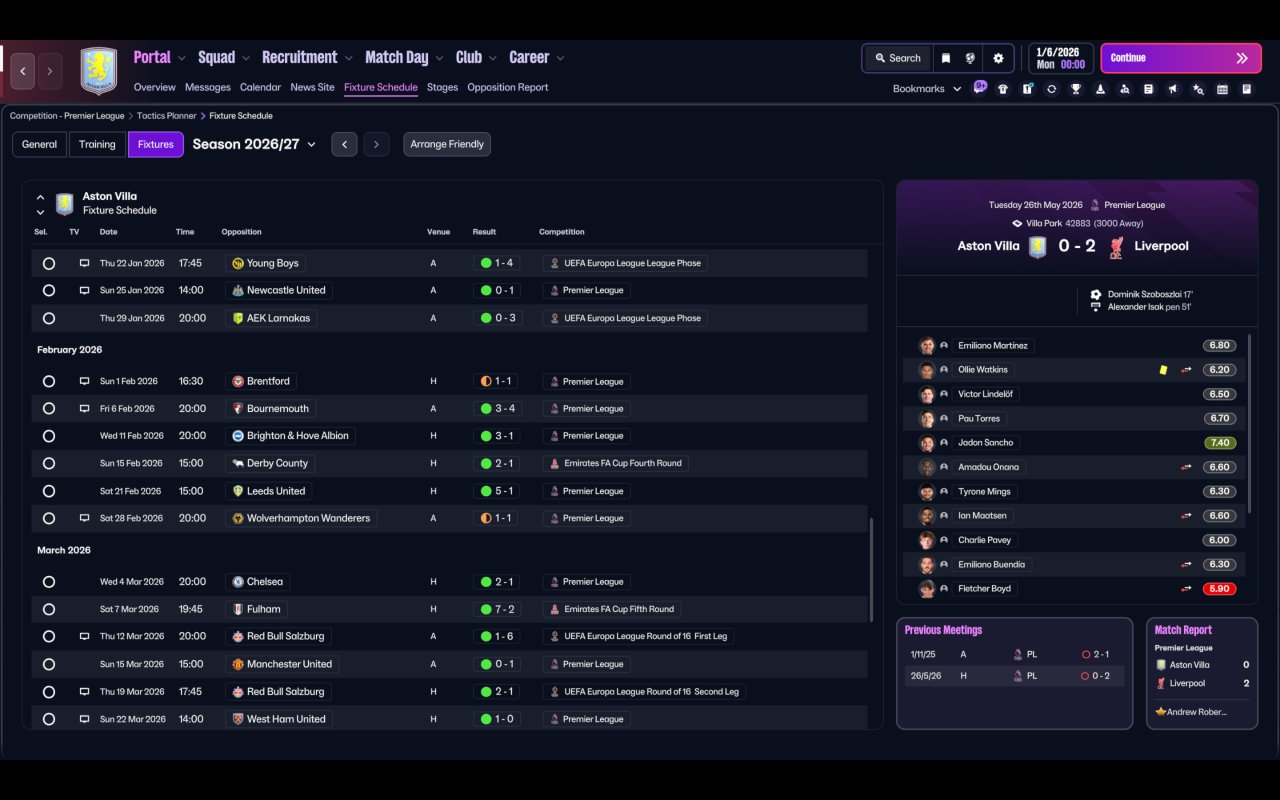Open the world globe icon in top bar
Viewport: 1280px width, 800px height.
[x=970, y=58]
